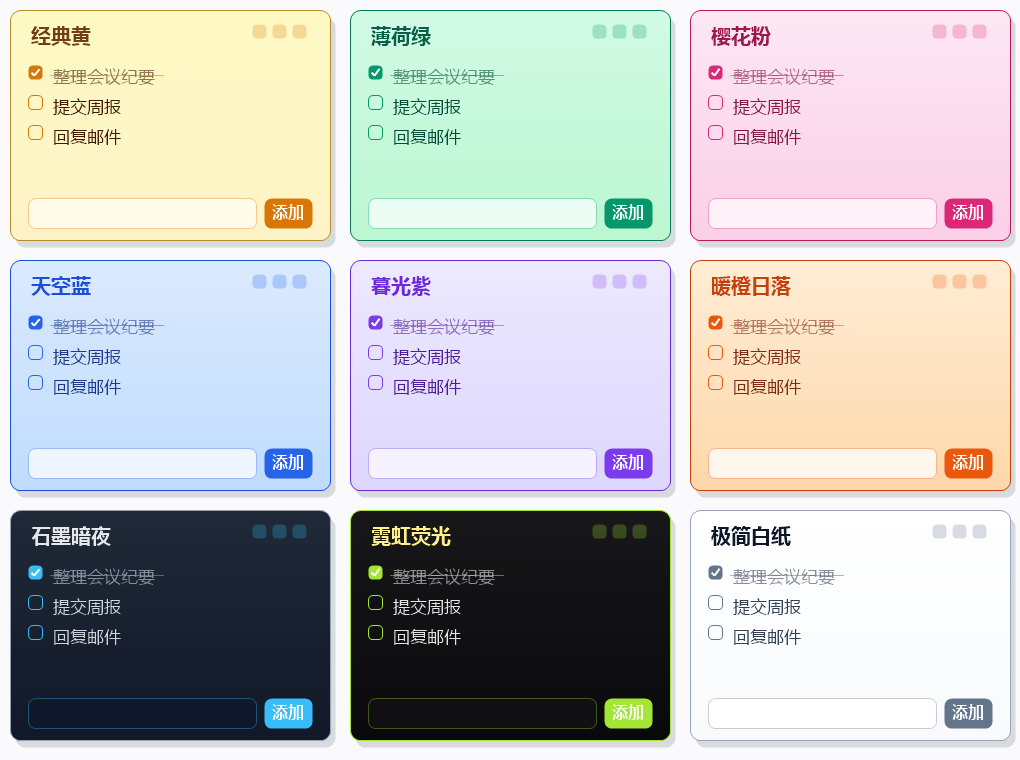Uncheck 整理会议纪要 in the 薄荷绿 card
Viewport: 1020px width, 760px height.
coord(375,73)
